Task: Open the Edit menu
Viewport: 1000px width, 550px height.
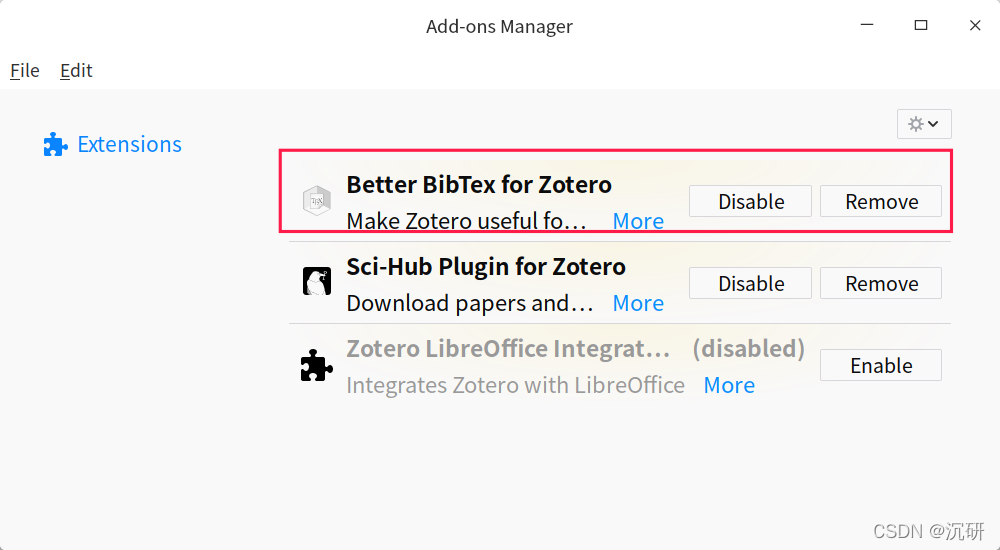Action: pos(76,70)
